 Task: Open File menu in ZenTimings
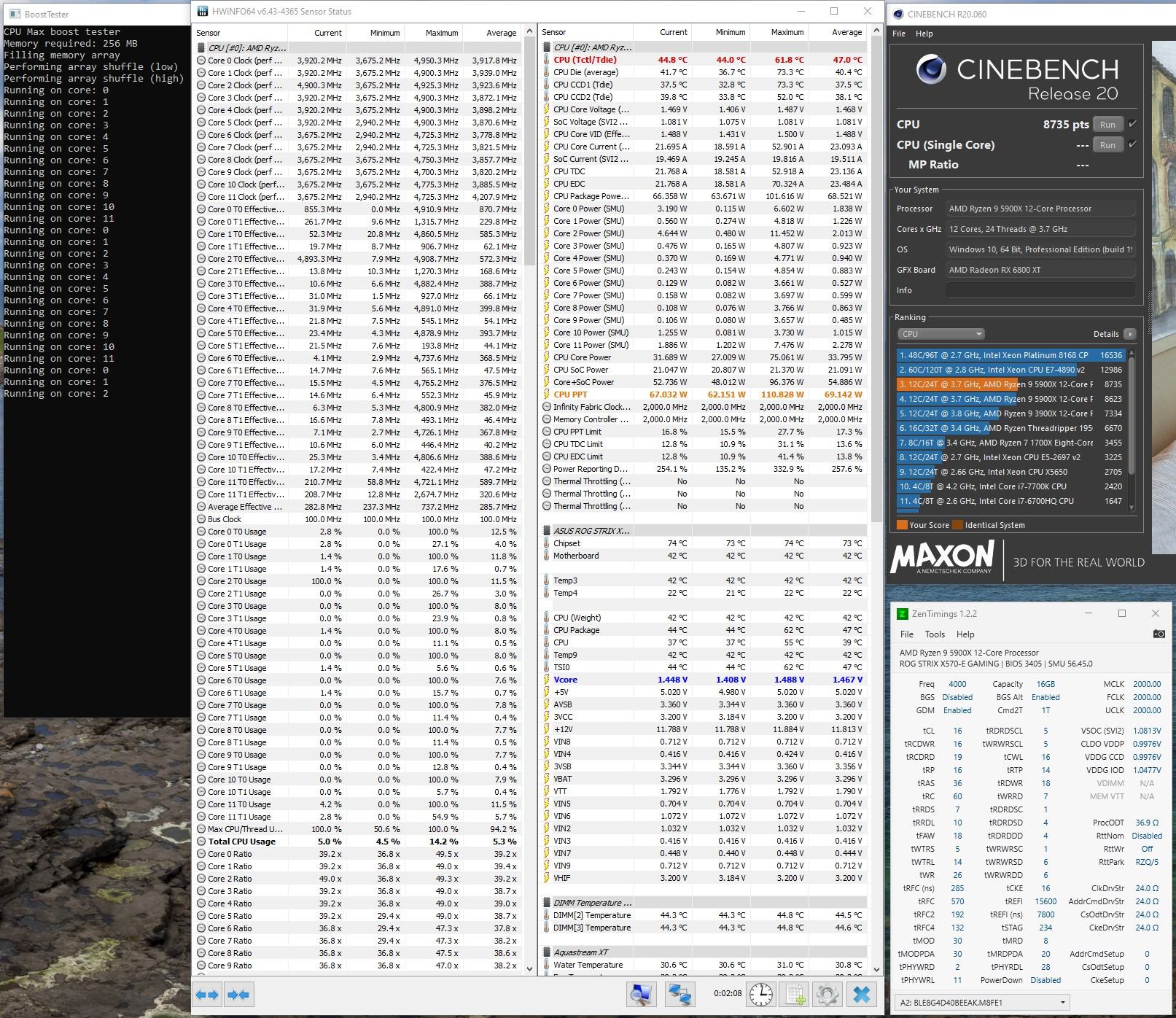click(x=907, y=634)
